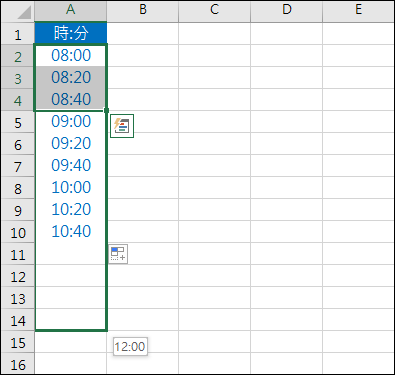Select column D header

tap(287, 11)
